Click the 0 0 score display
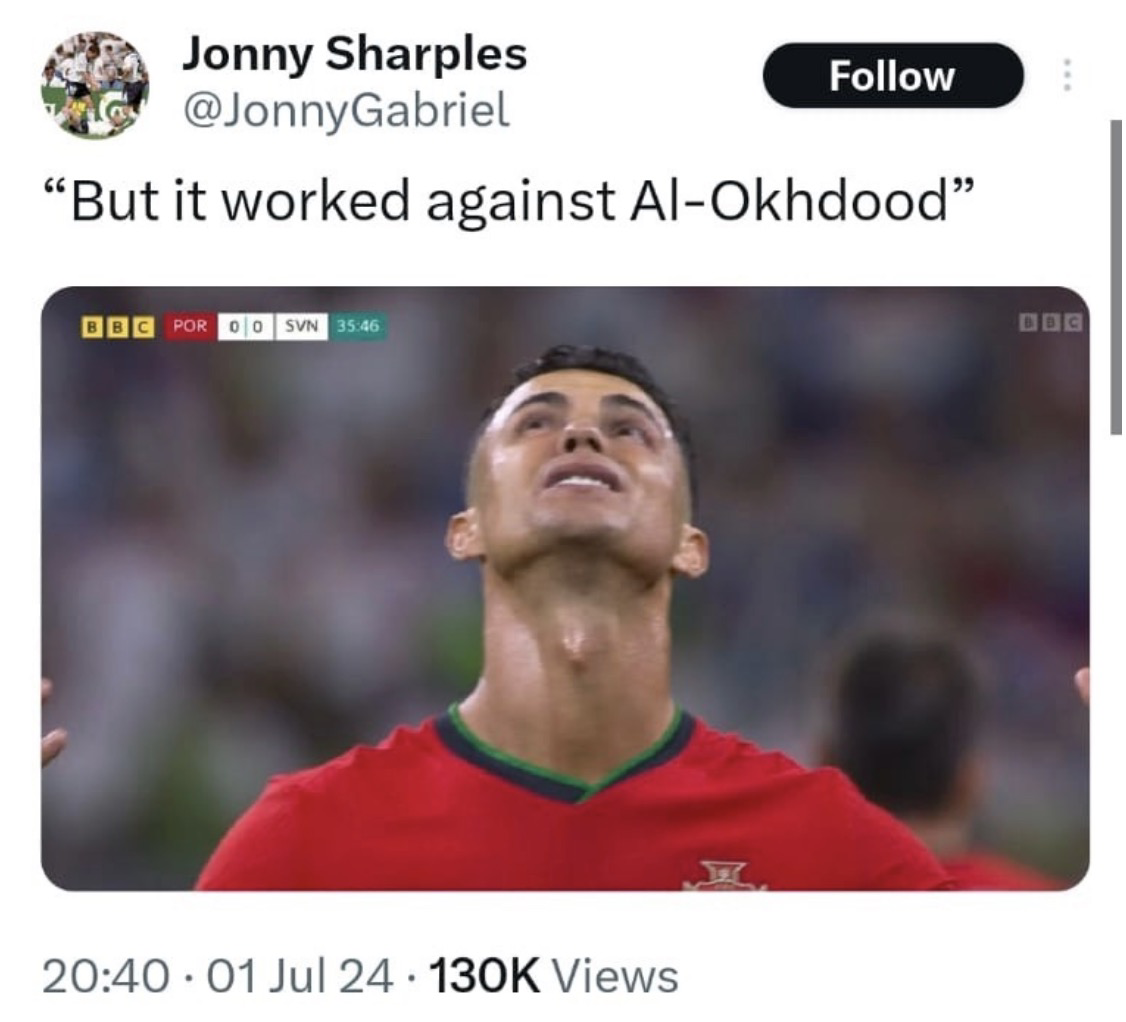Viewport: 1126px width, 1022px height. coord(246,327)
